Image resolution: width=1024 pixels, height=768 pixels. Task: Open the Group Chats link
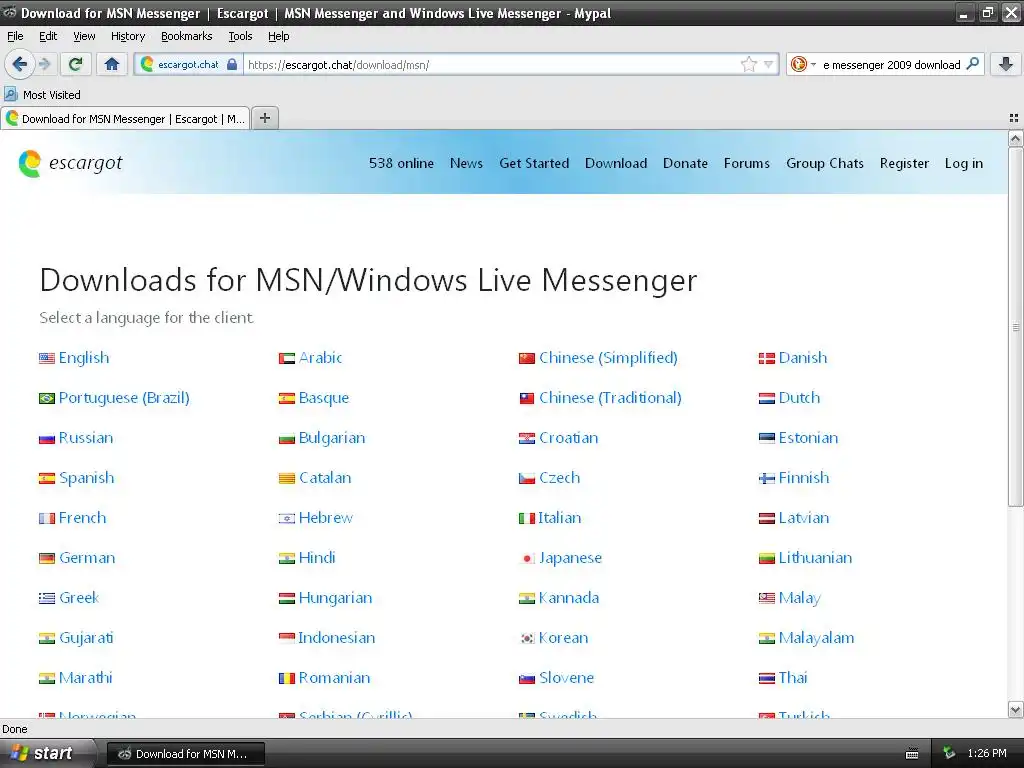click(x=825, y=163)
